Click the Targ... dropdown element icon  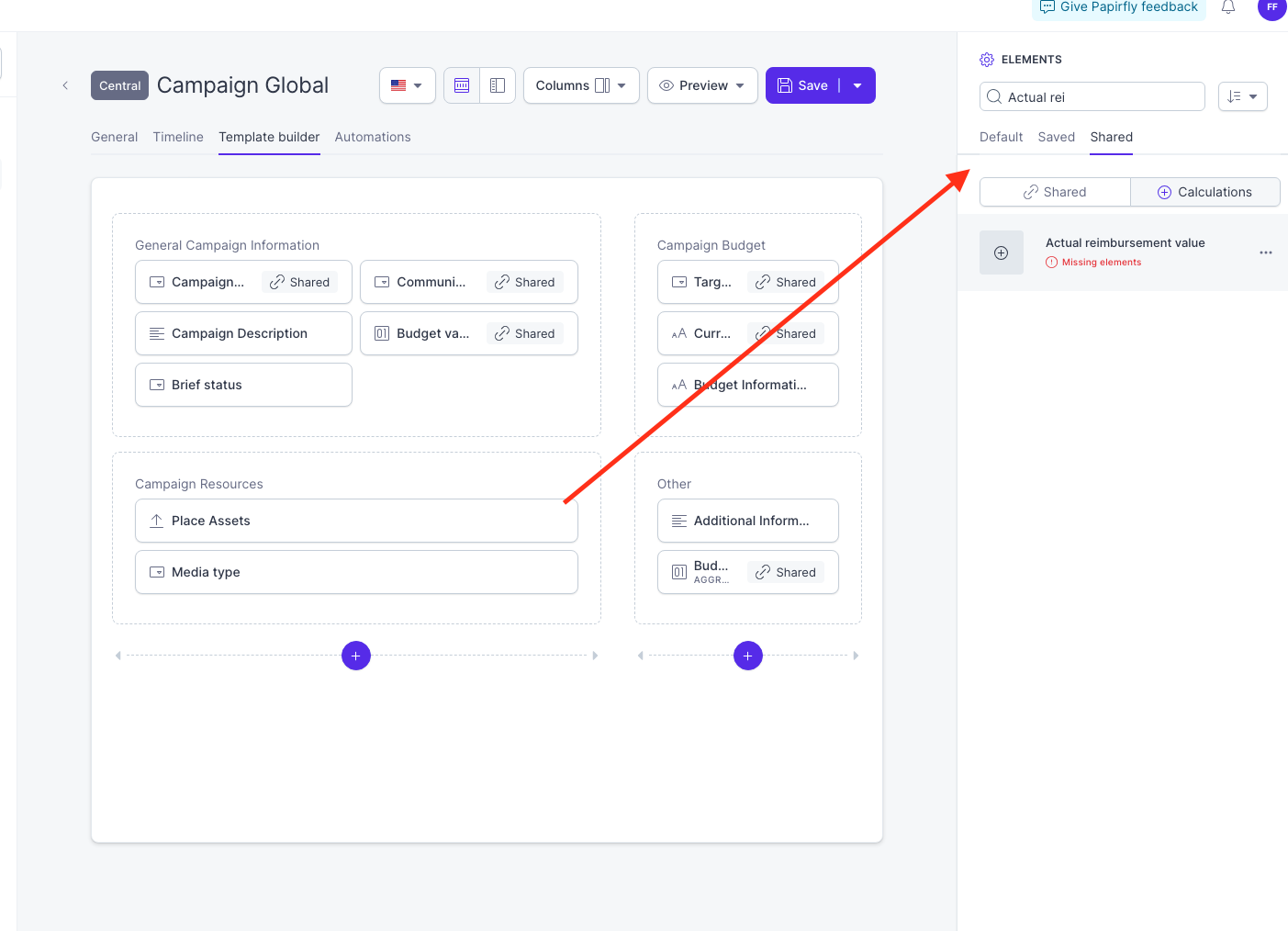coord(679,282)
